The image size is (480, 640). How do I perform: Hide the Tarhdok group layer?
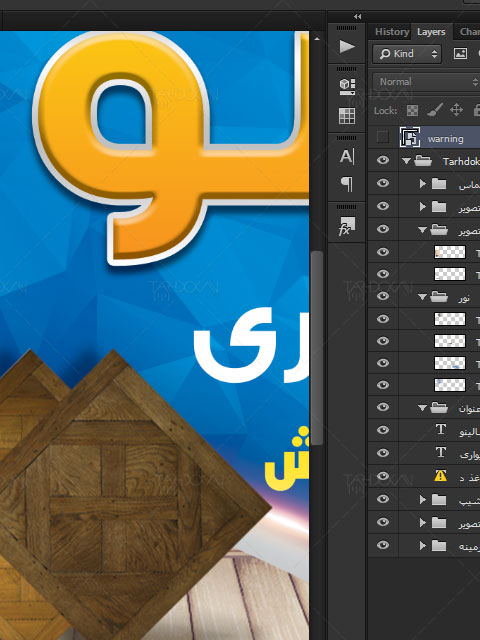[382, 160]
